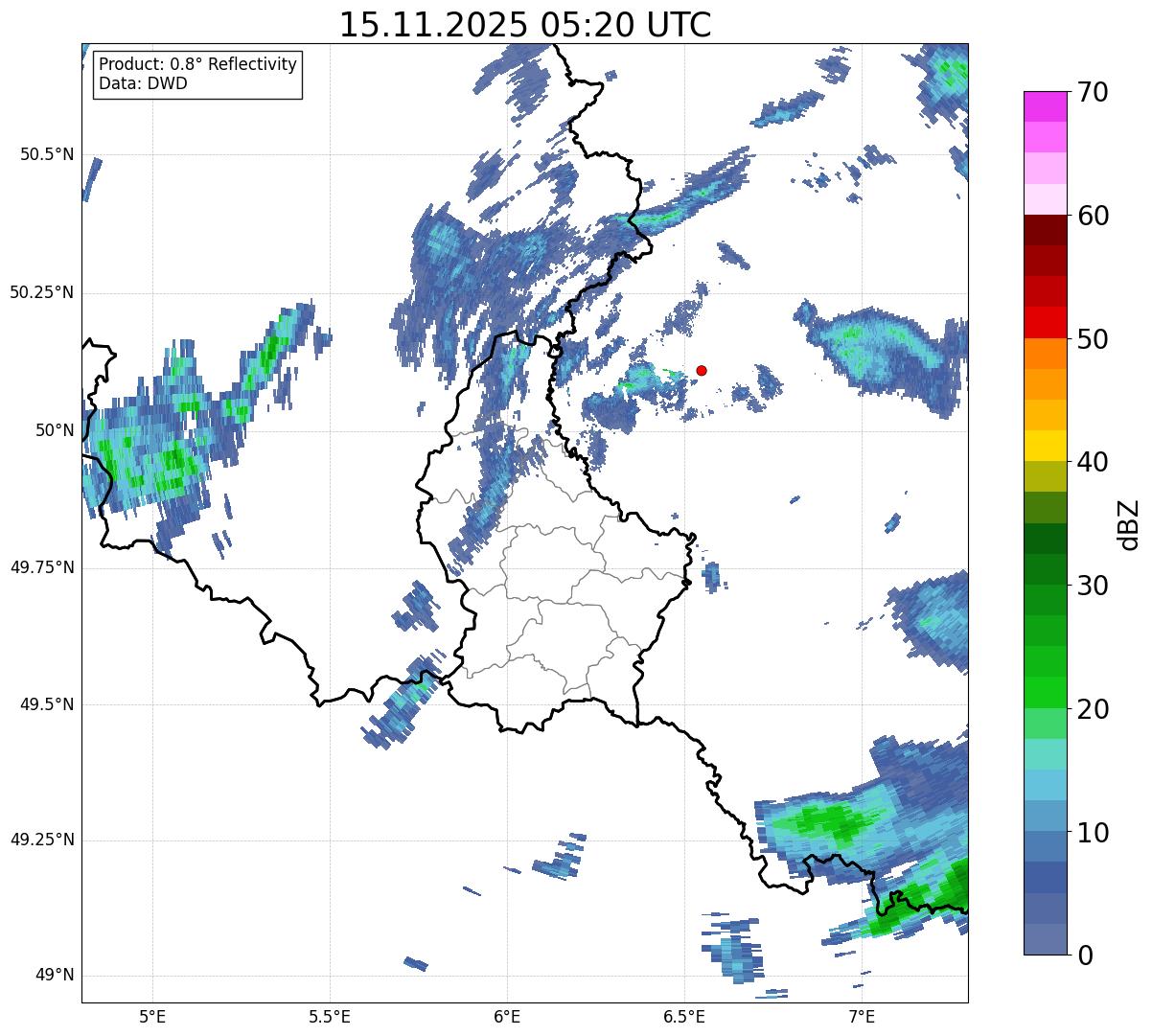The height and width of the screenshot is (1036, 1152).
Task: Click the 'Product: 0.8° Reflectivity' label
Action: coord(198,64)
